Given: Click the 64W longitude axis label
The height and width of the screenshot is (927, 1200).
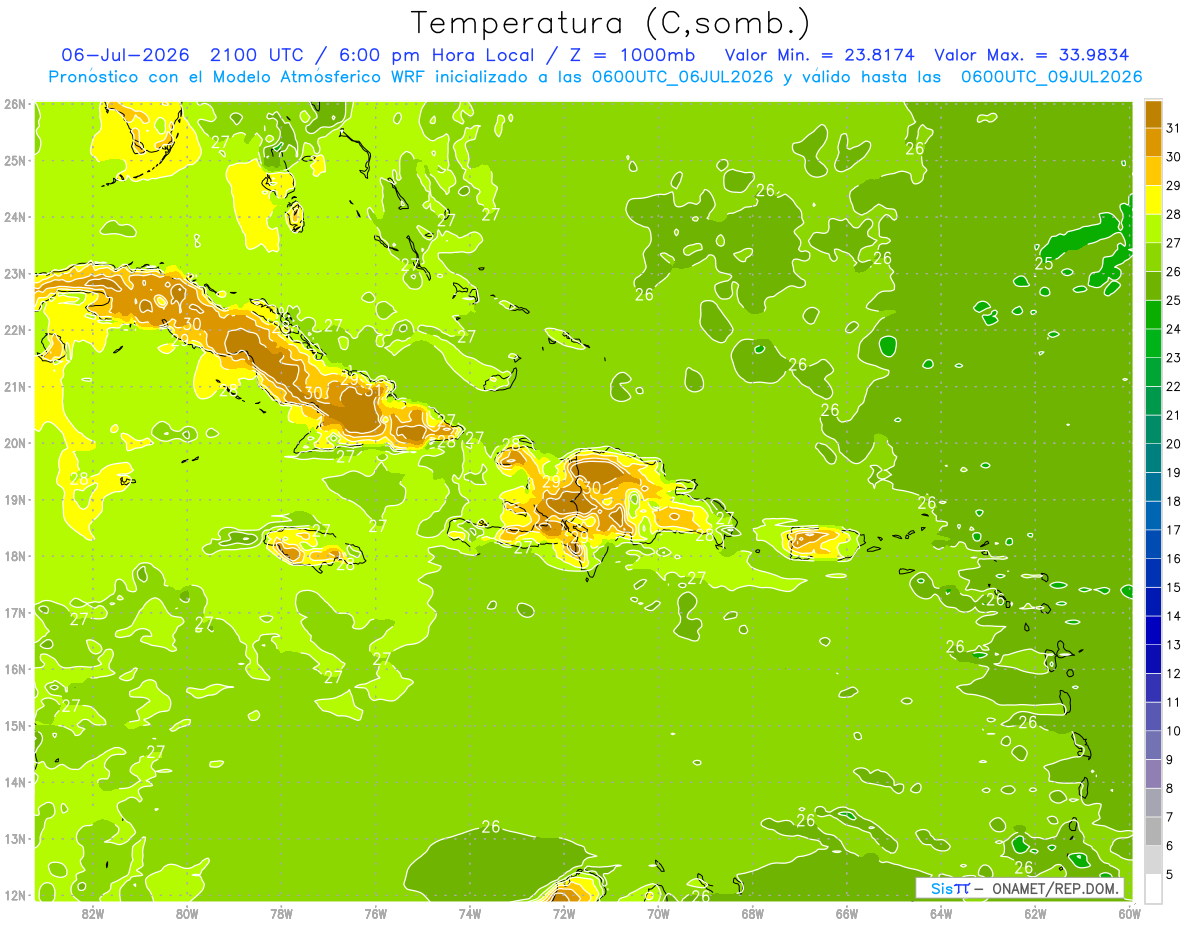Looking at the screenshot, I should (x=941, y=913).
